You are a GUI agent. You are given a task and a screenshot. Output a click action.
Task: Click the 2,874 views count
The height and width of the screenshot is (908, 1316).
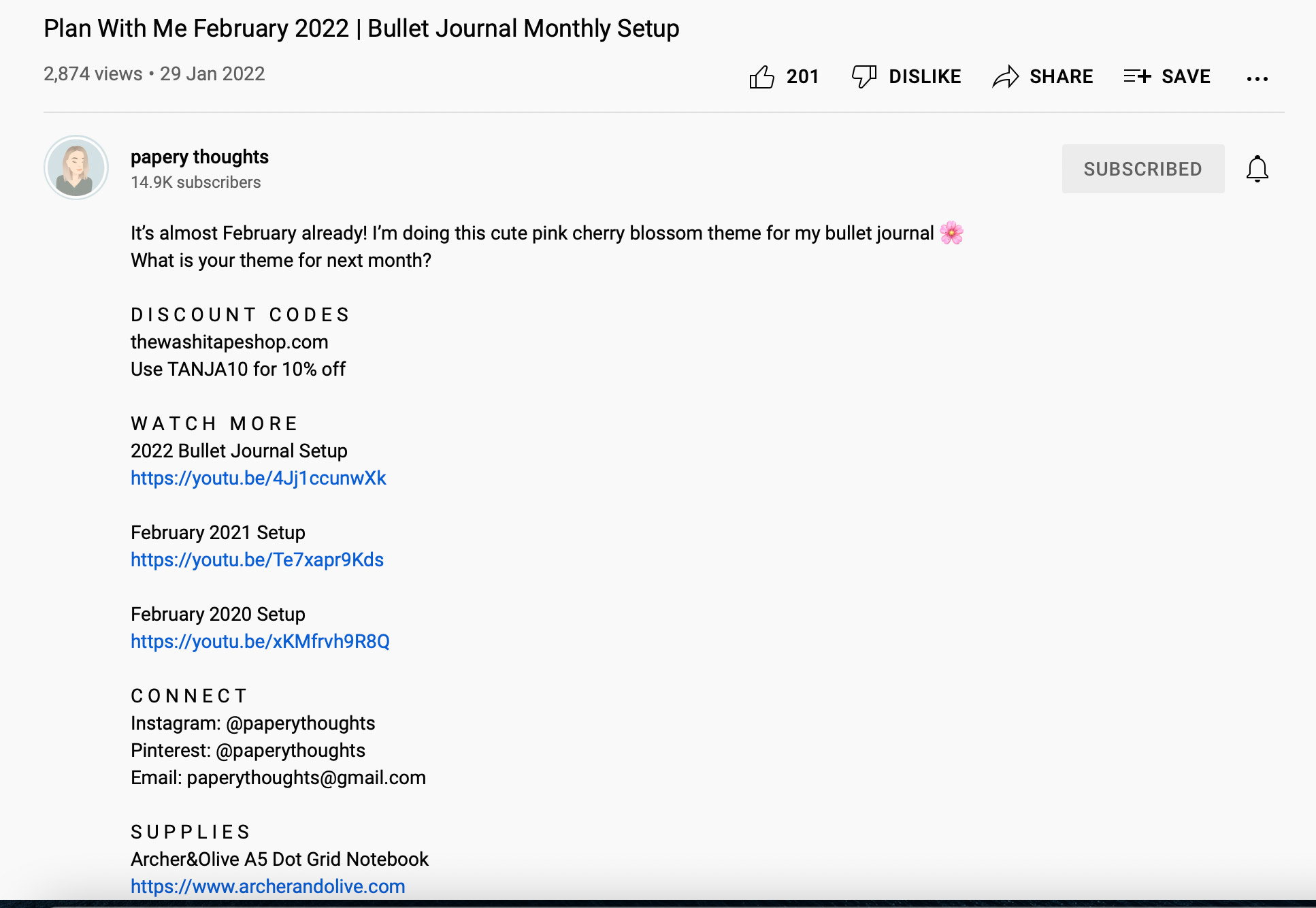(x=91, y=74)
